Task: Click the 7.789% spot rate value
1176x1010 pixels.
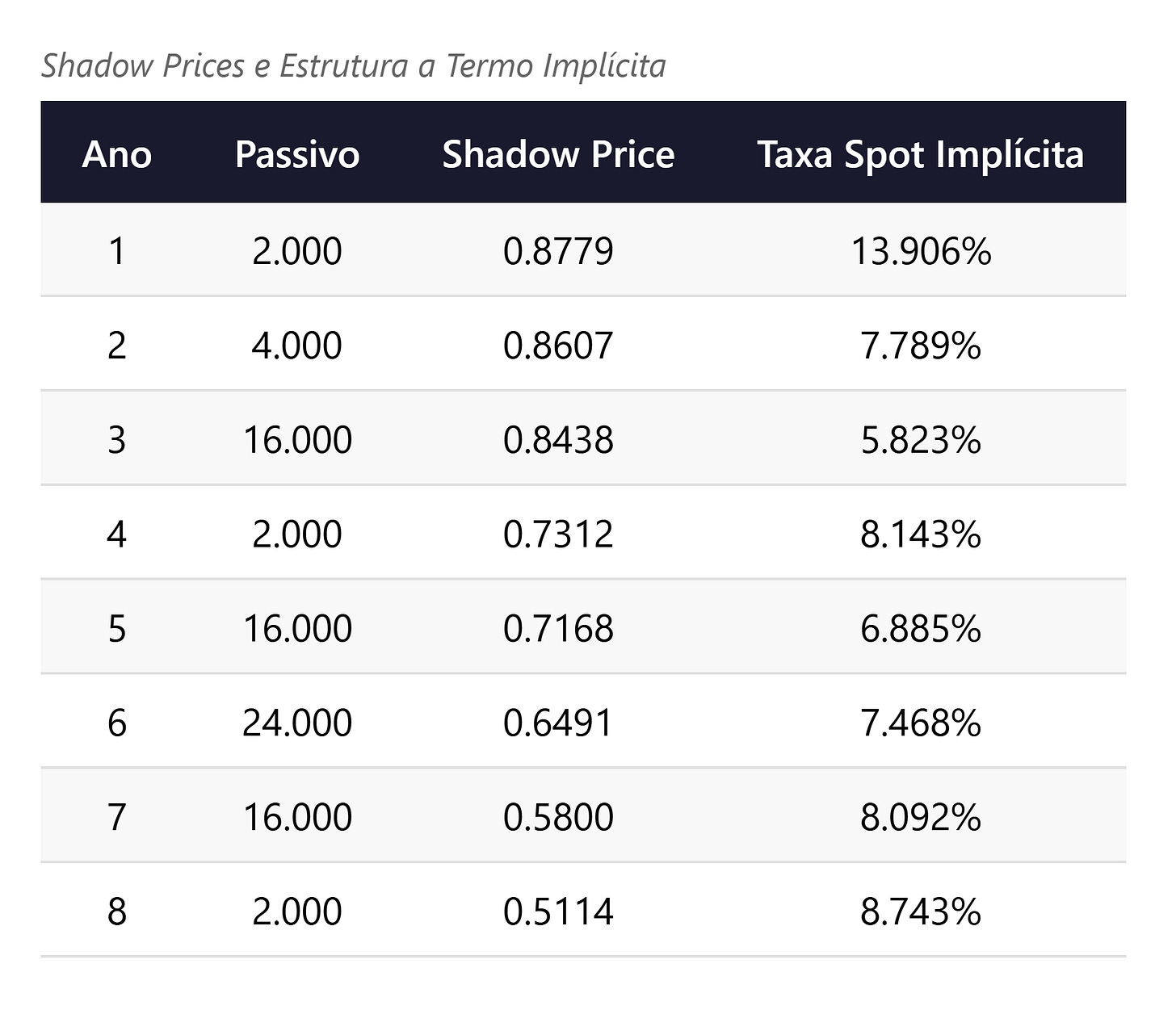Action: 921,346
